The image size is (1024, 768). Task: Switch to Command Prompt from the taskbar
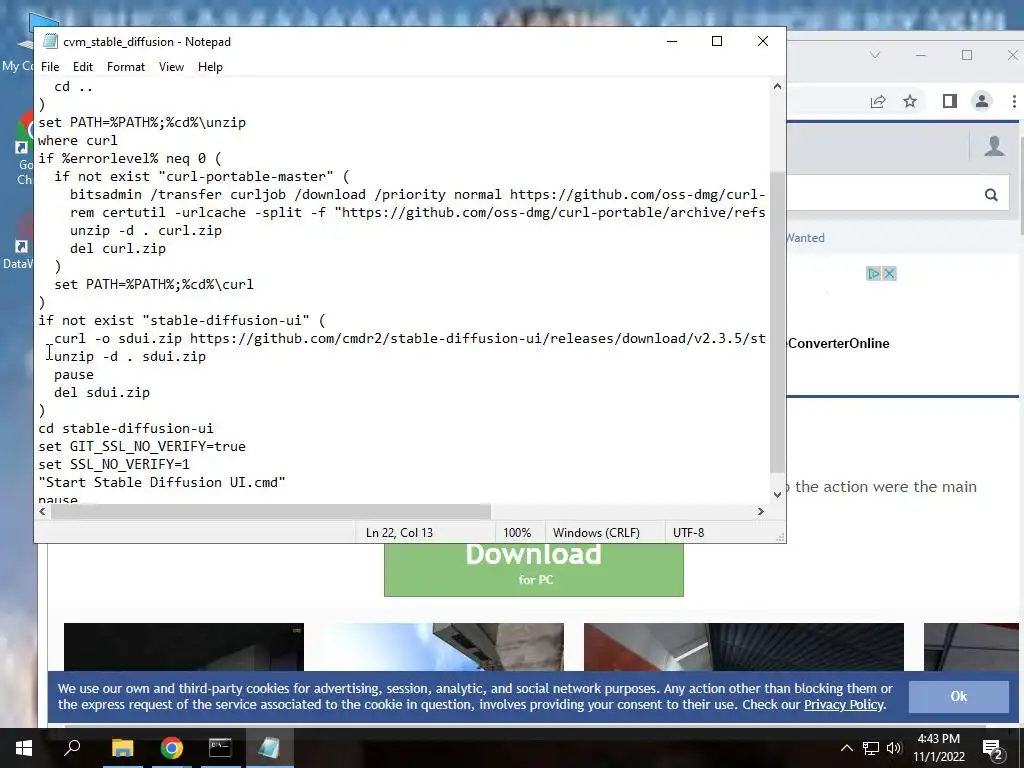coord(220,748)
